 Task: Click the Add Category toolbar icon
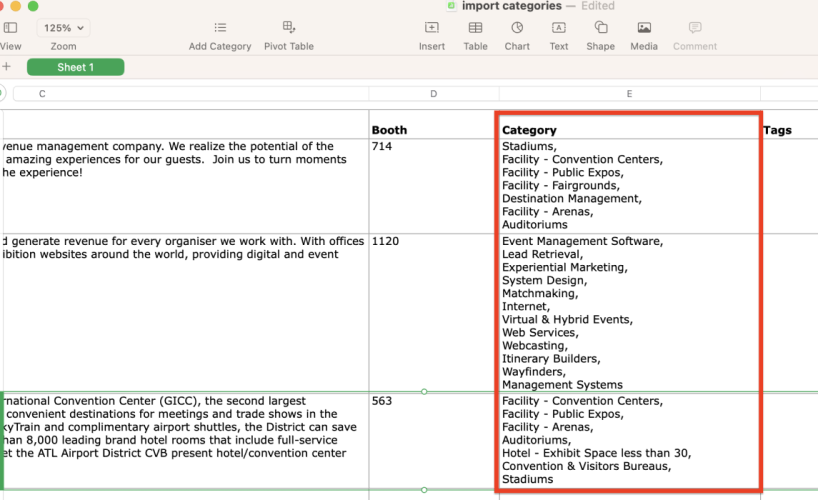(220, 28)
